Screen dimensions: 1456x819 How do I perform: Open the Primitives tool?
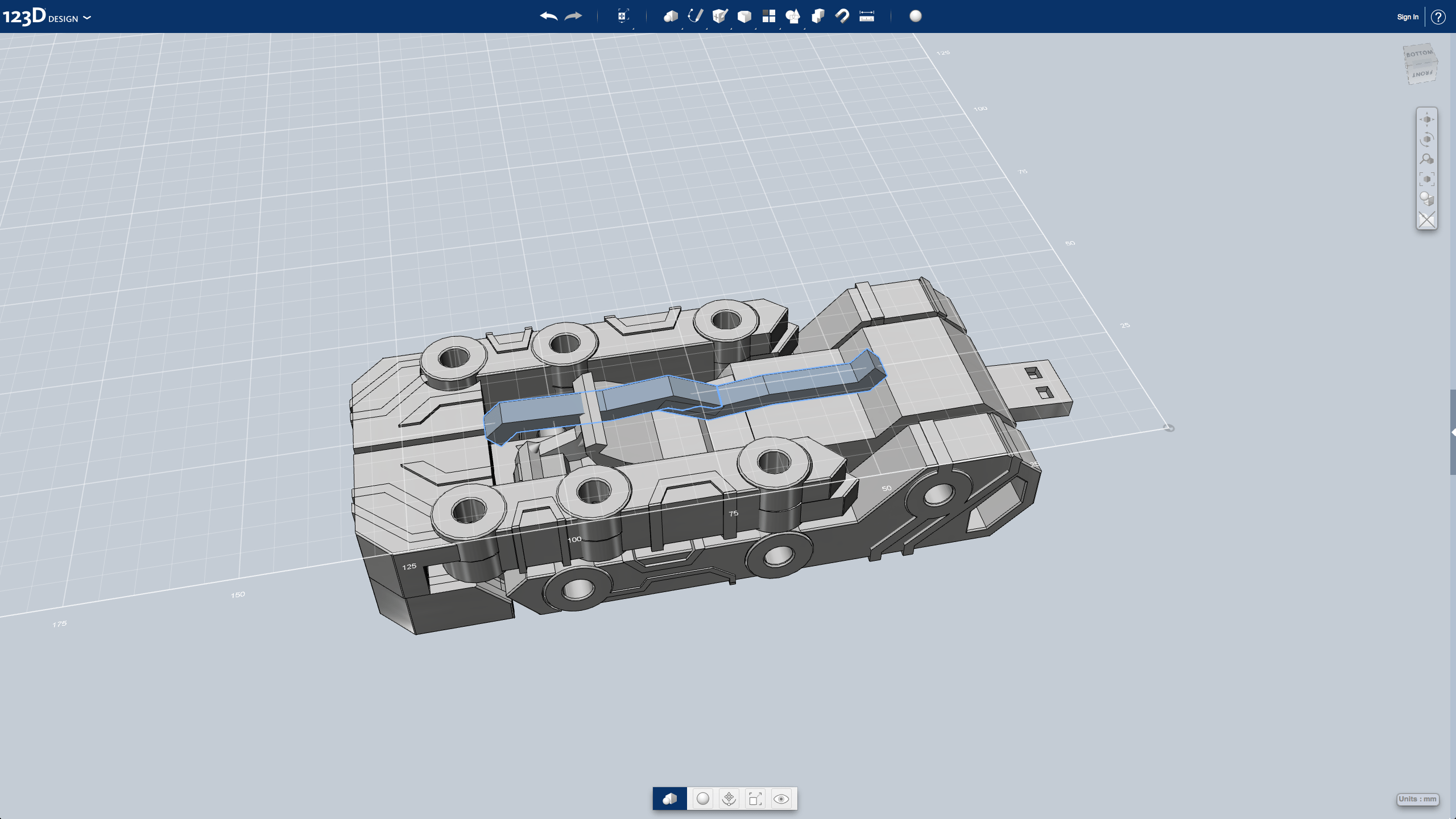(x=670, y=16)
